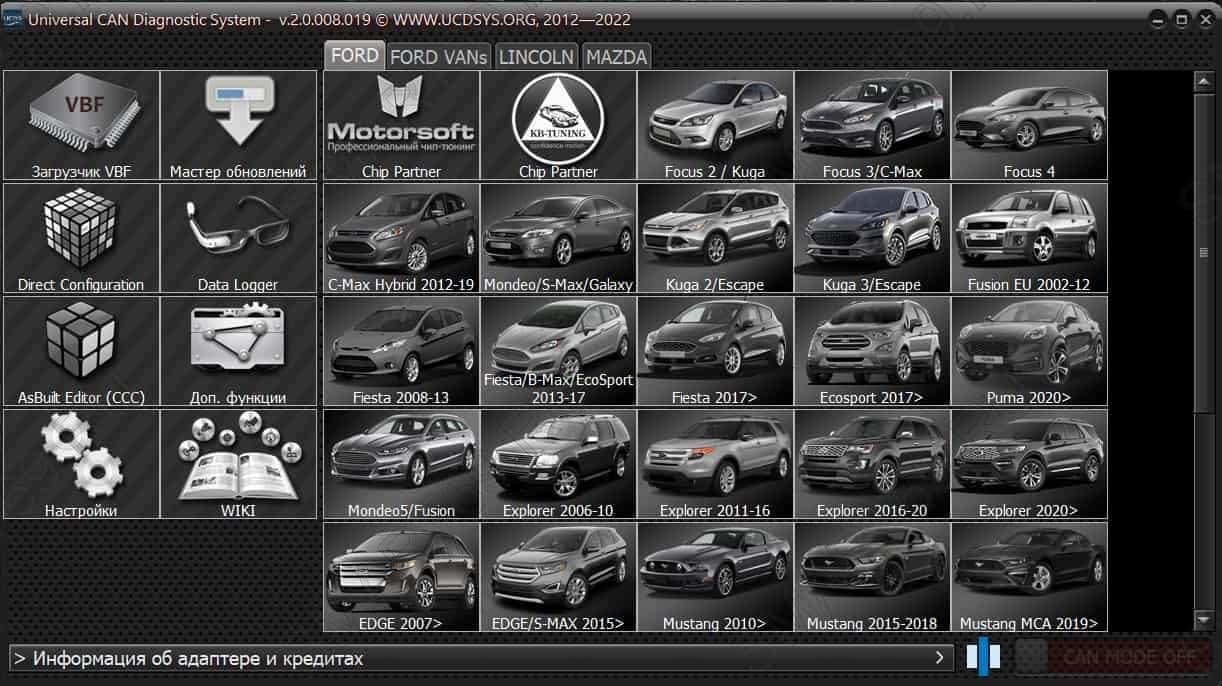Launch the update wizard (Мастер обновлений)
The image size is (1222, 686).
[238, 125]
